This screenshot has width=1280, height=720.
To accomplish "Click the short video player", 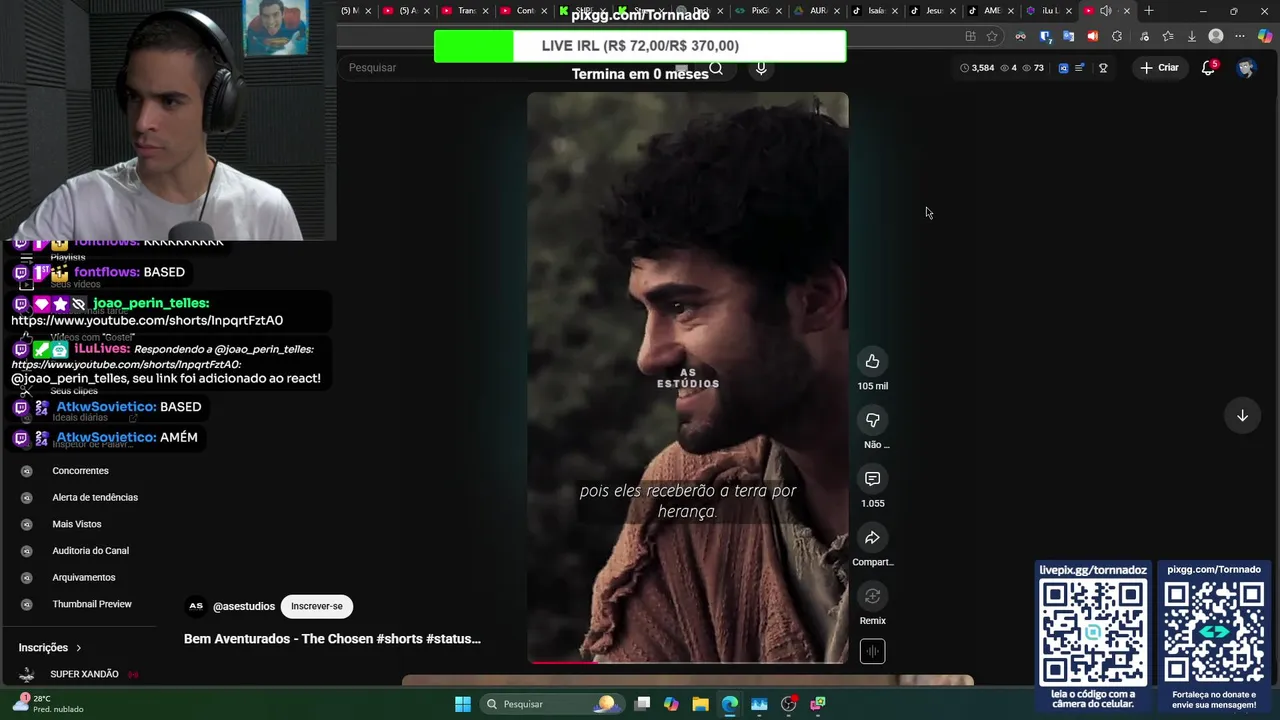I will (x=688, y=378).
